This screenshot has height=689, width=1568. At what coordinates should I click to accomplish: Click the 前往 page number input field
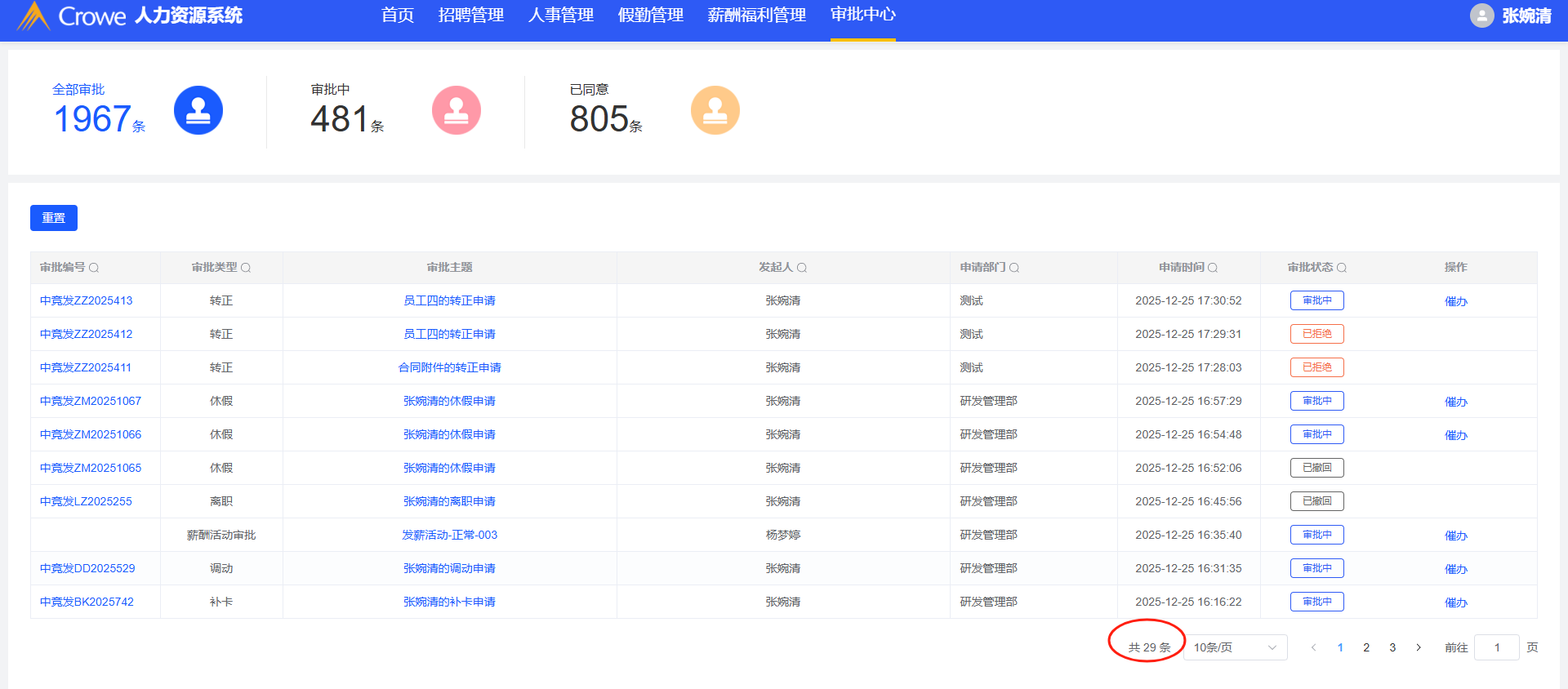point(1496,647)
